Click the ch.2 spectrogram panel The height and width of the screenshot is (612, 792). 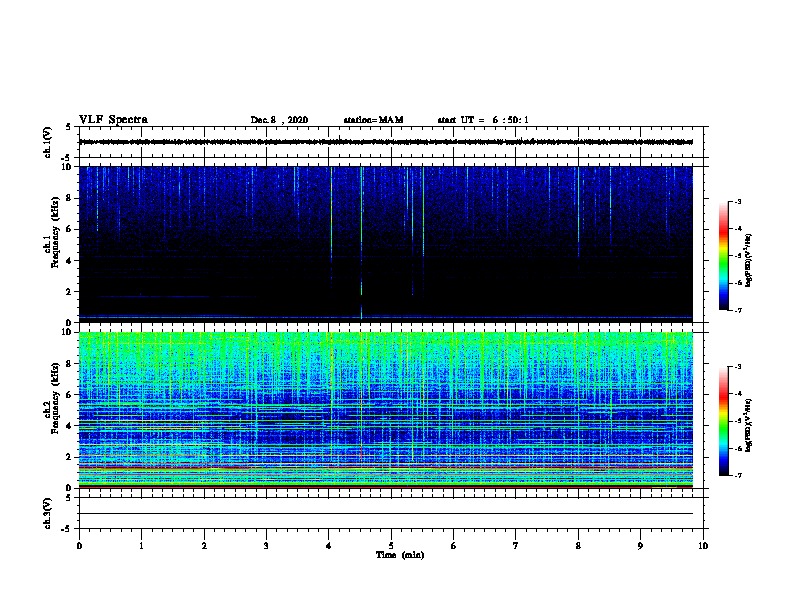[x=385, y=410]
